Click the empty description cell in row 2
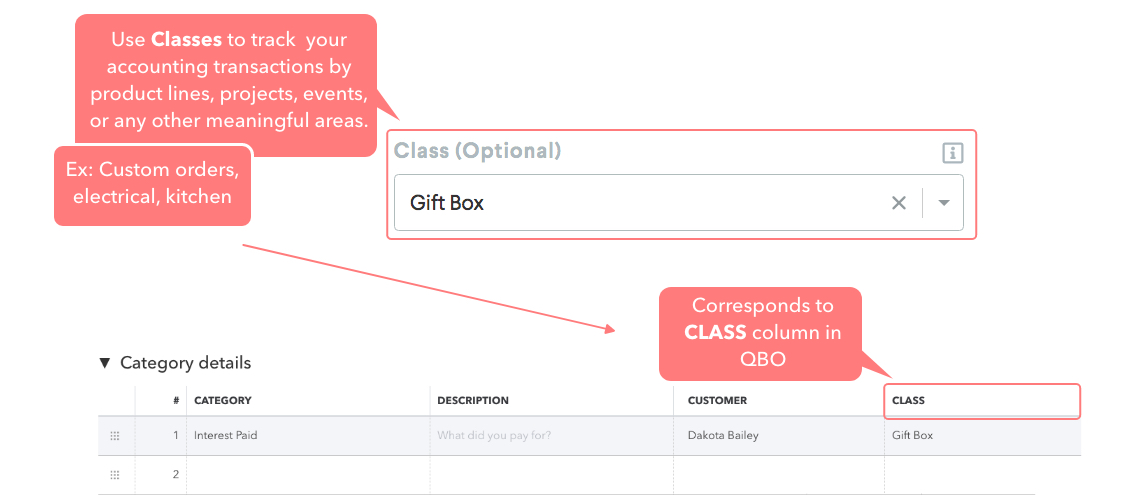 pyautogui.click(x=551, y=475)
